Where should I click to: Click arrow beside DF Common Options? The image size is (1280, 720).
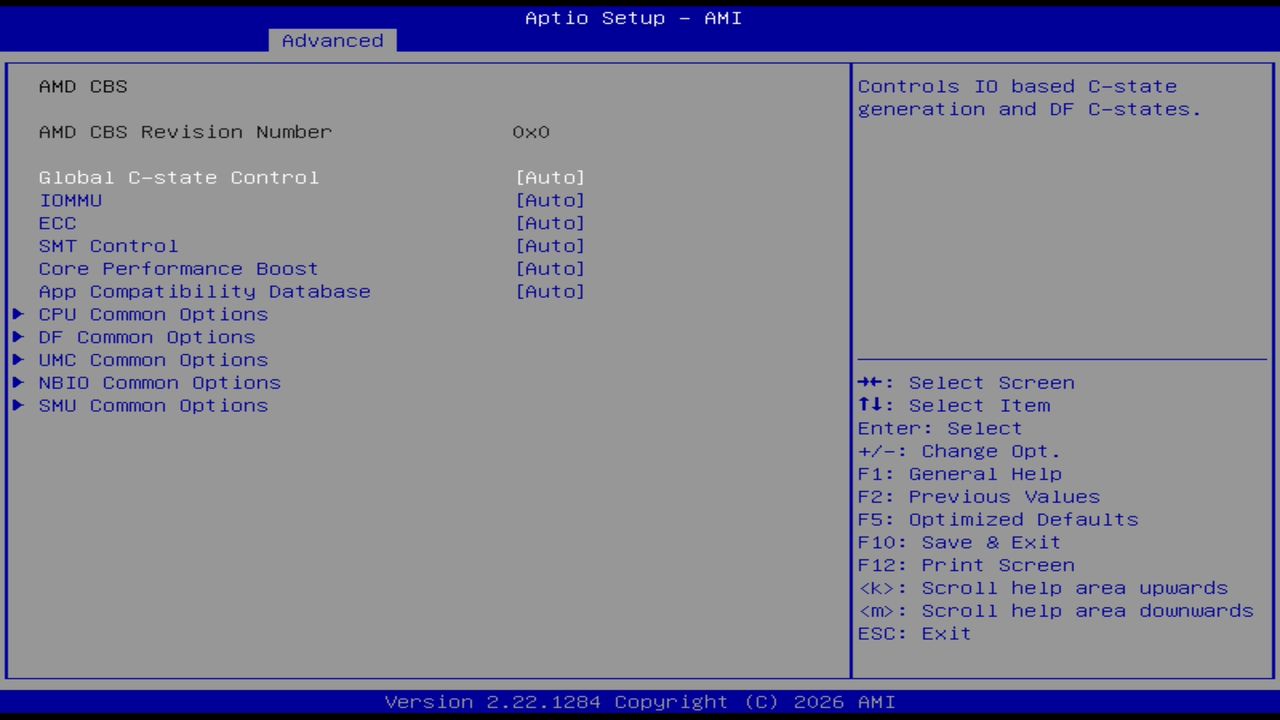click(x=18, y=337)
